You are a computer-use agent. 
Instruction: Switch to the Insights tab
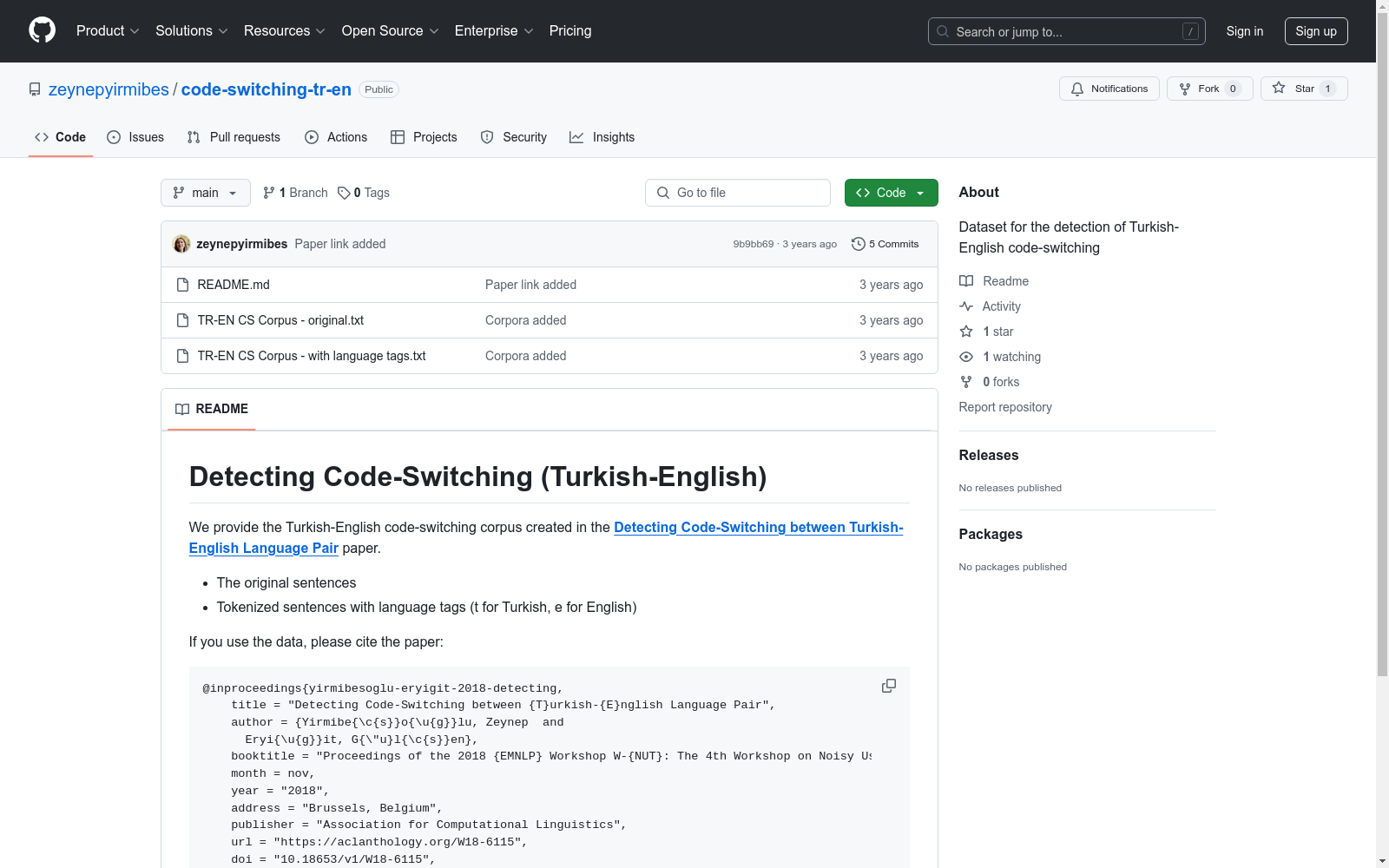[x=602, y=137]
